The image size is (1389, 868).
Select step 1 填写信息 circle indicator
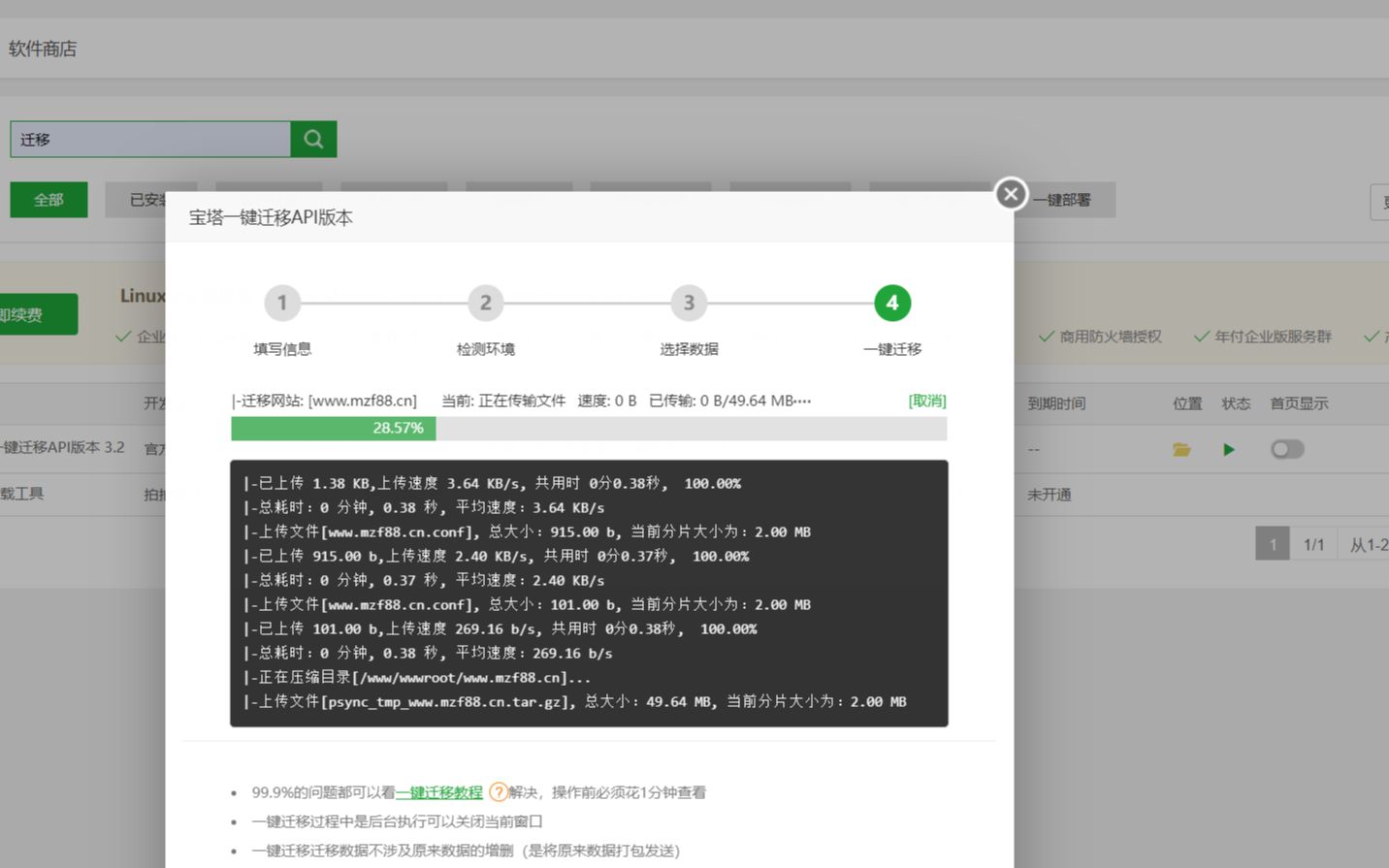(x=282, y=303)
